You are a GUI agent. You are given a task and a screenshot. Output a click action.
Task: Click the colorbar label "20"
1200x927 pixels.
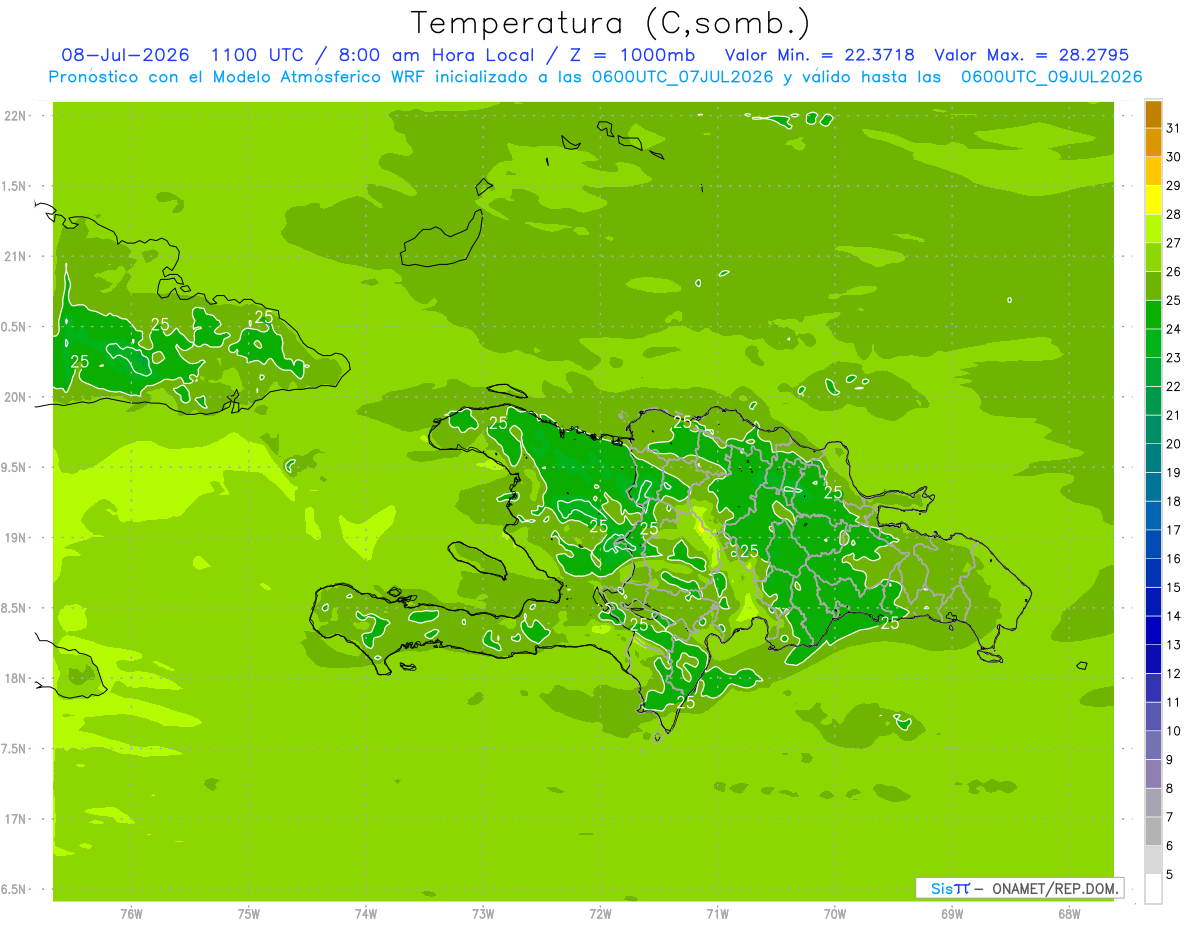1174,444
